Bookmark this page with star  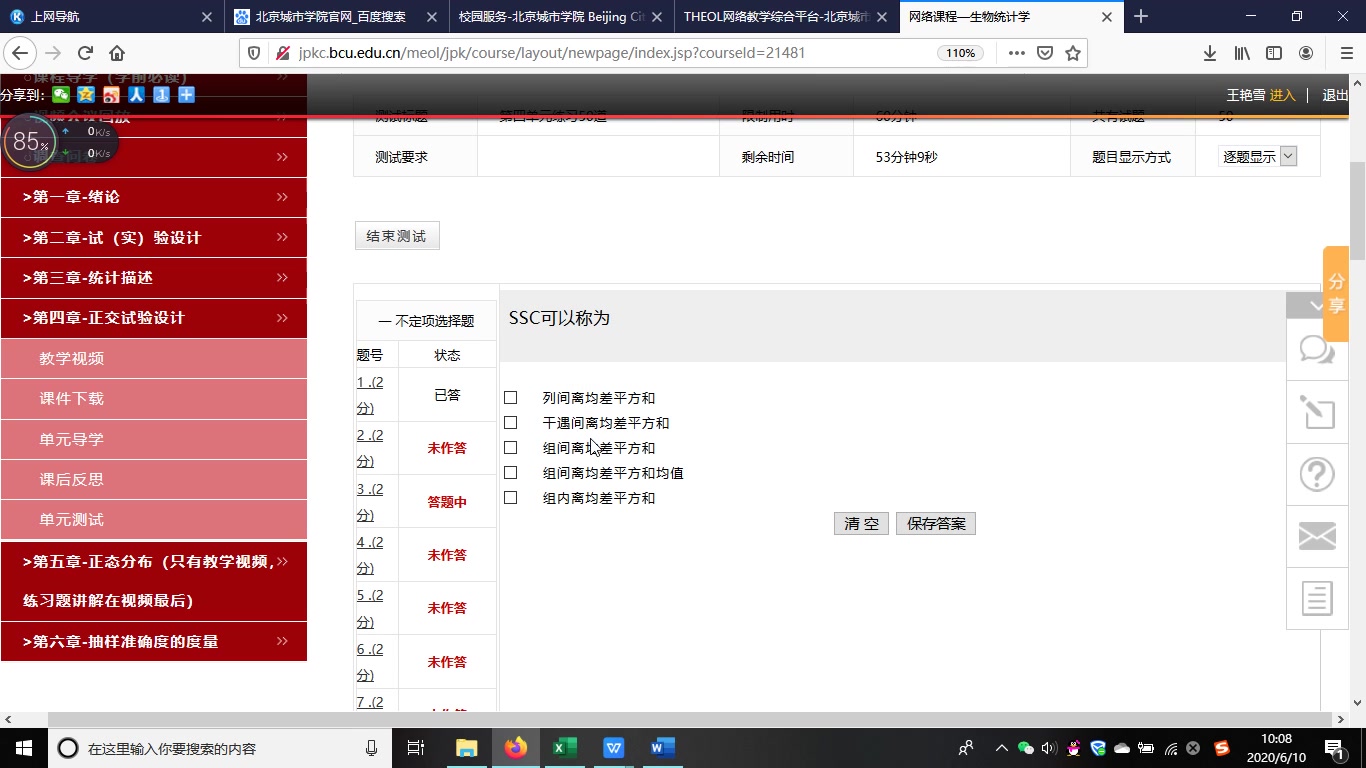[x=1073, y=53]
